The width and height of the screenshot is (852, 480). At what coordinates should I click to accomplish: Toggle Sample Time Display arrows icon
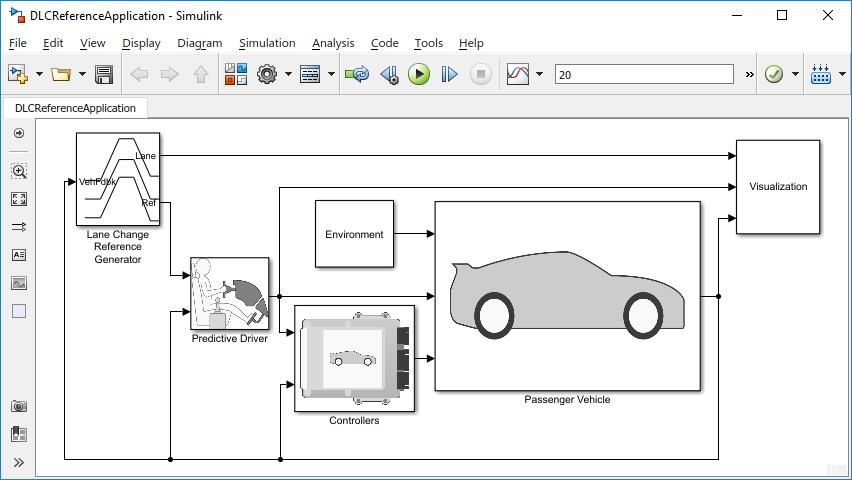(x=18, y=227)
